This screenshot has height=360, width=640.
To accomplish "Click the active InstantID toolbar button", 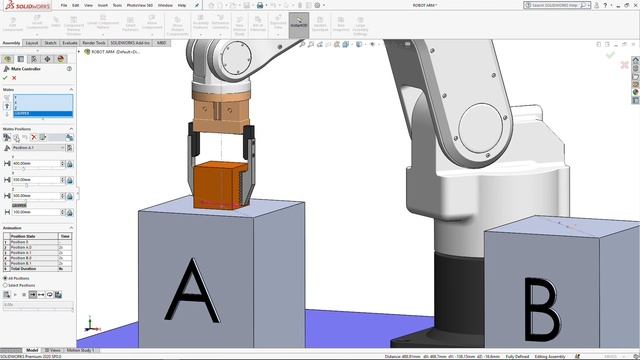I will point(299,24).
